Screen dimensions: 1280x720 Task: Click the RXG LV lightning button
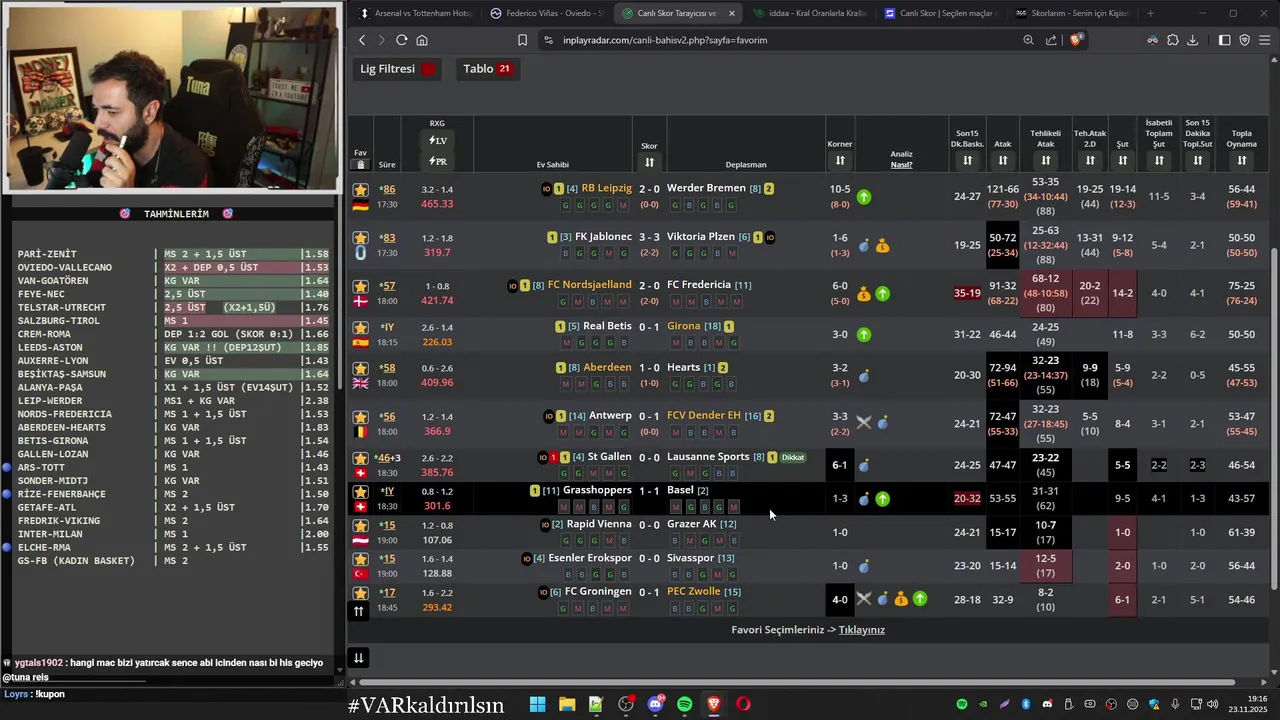click(x=437, y=141)
